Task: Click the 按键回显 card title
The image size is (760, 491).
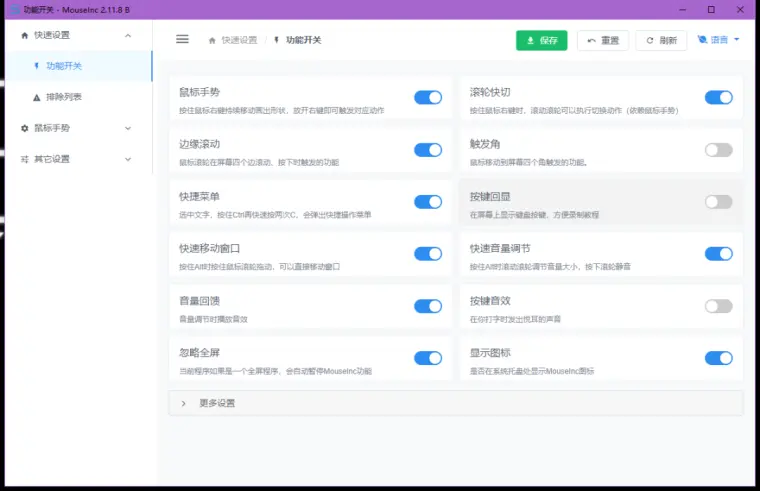Action: (490, 196)
